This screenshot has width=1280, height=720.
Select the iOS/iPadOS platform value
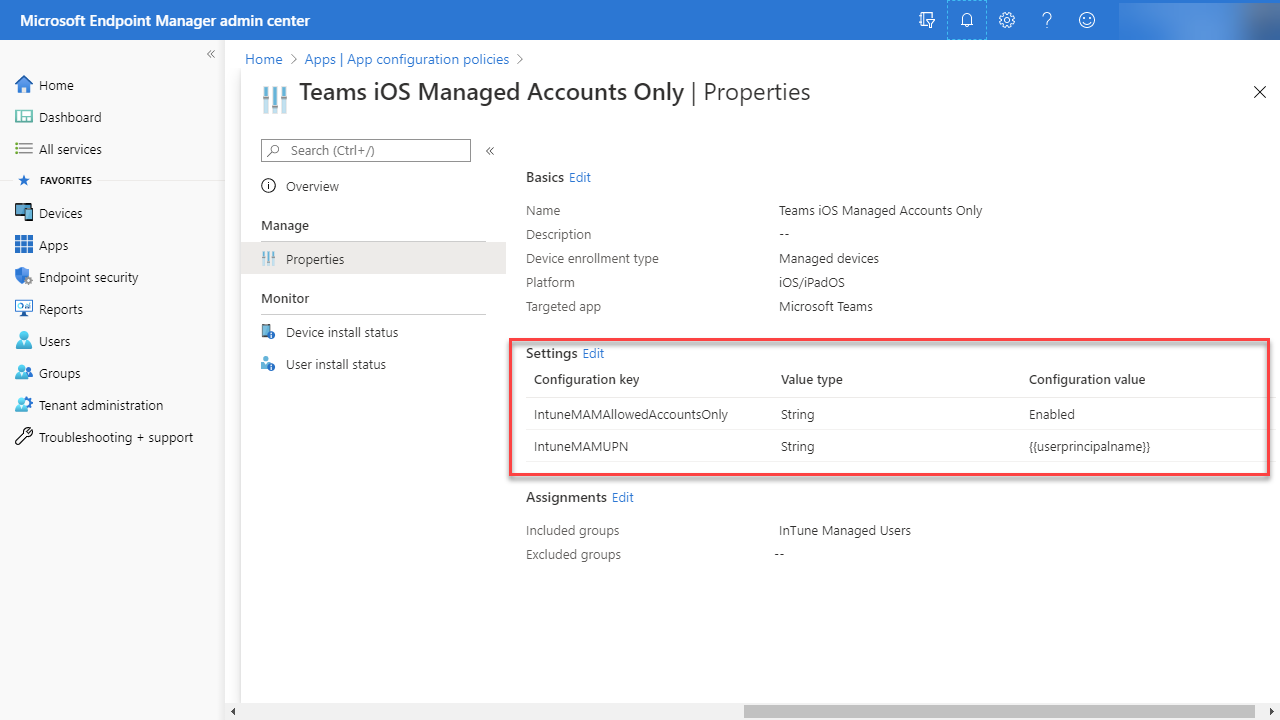point(812,282)
